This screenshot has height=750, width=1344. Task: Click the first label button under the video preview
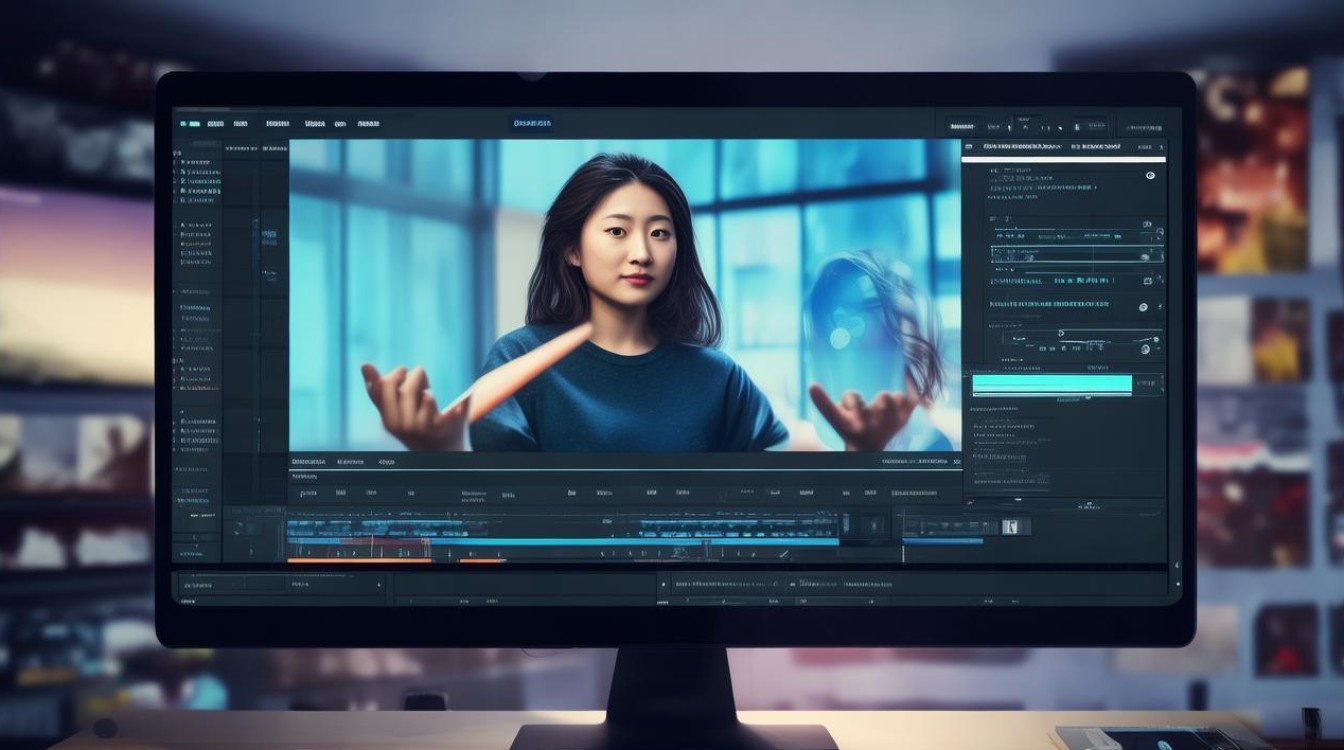point(308,462)
